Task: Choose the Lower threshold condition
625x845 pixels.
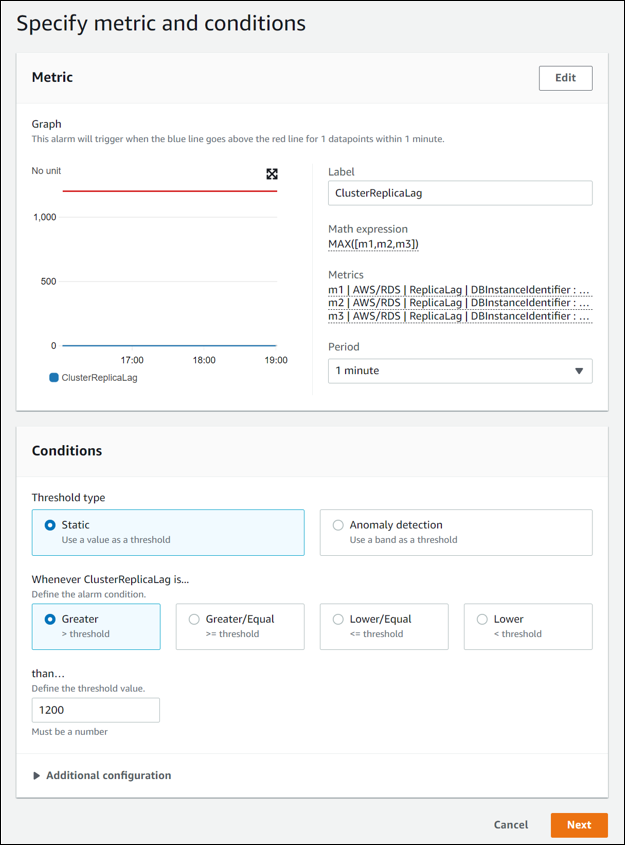Action: point(481,619)
